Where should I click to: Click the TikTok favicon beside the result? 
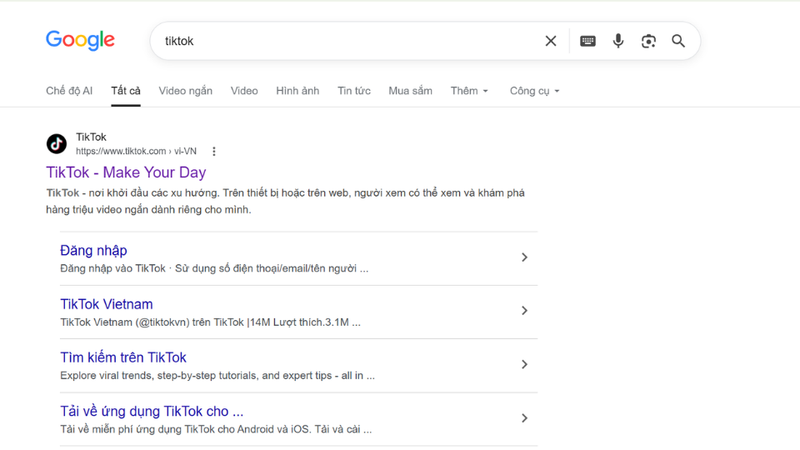[x=57, y=144]
